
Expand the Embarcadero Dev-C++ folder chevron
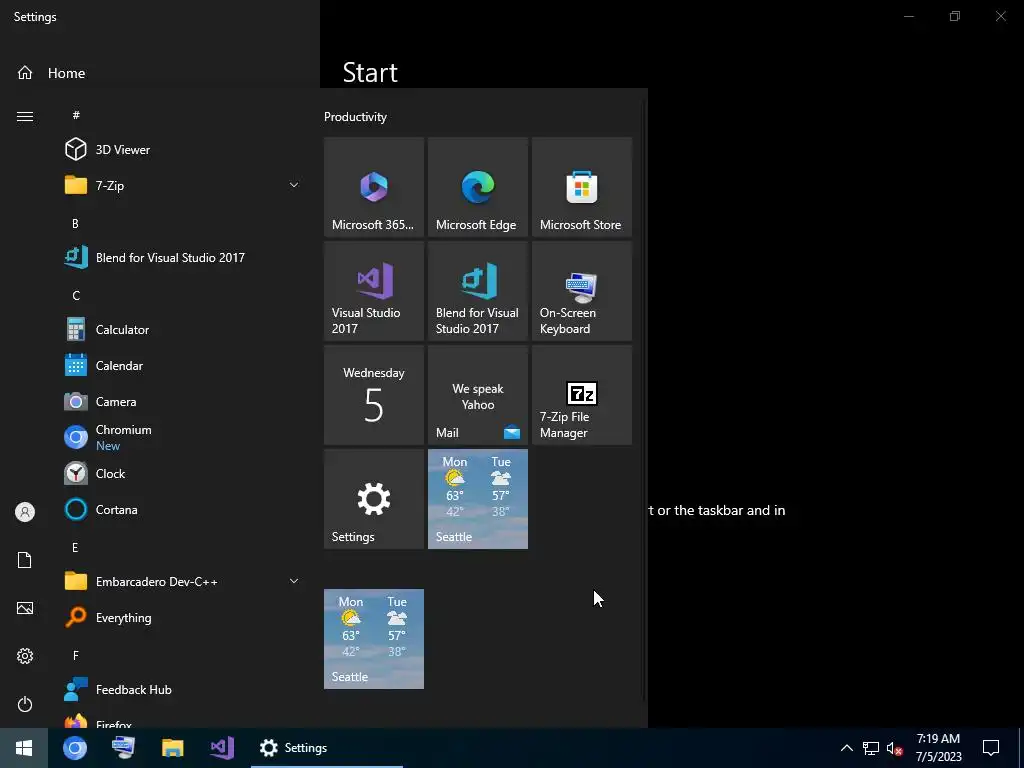294,581
